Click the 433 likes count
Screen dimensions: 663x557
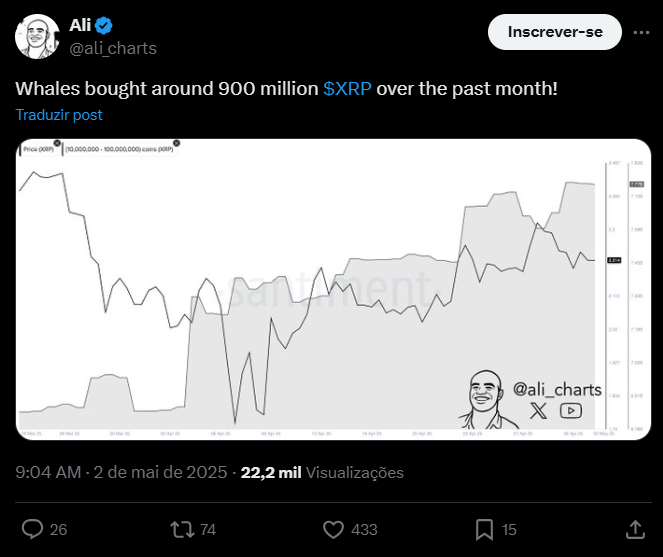tap(364, 529)
